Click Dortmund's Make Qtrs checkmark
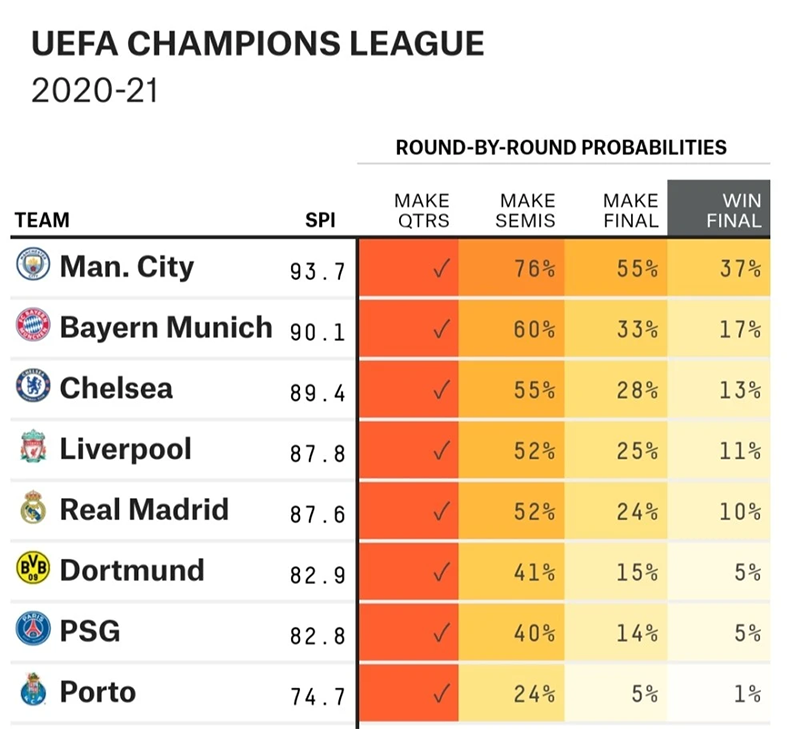800x729 pixels. point(441,571)
